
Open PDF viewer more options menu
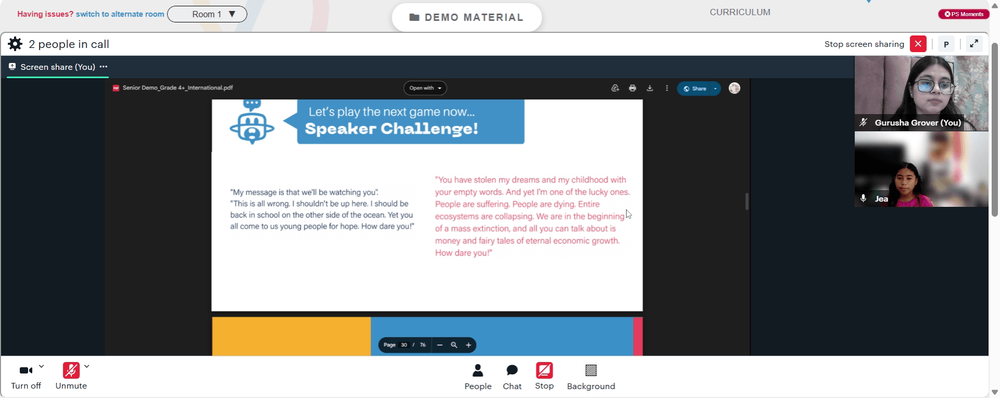click(x=666, y=88)
